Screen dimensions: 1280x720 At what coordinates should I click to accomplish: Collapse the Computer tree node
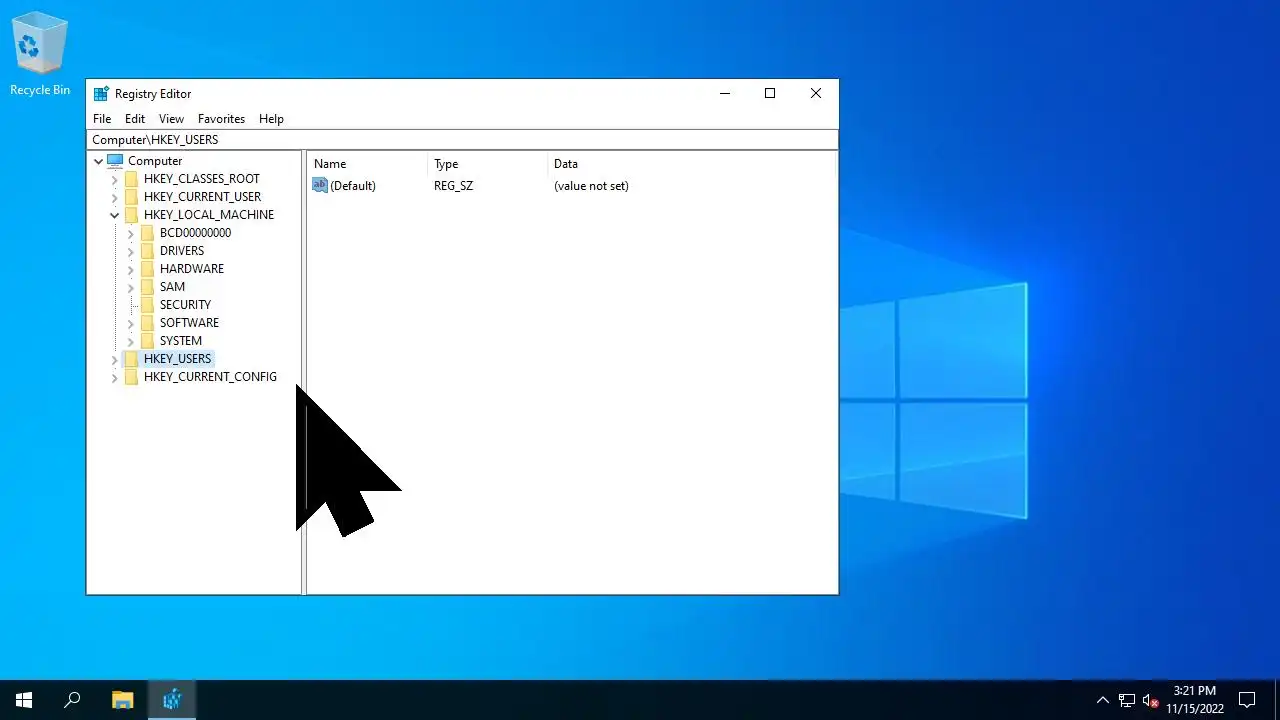tap(98, 161)
